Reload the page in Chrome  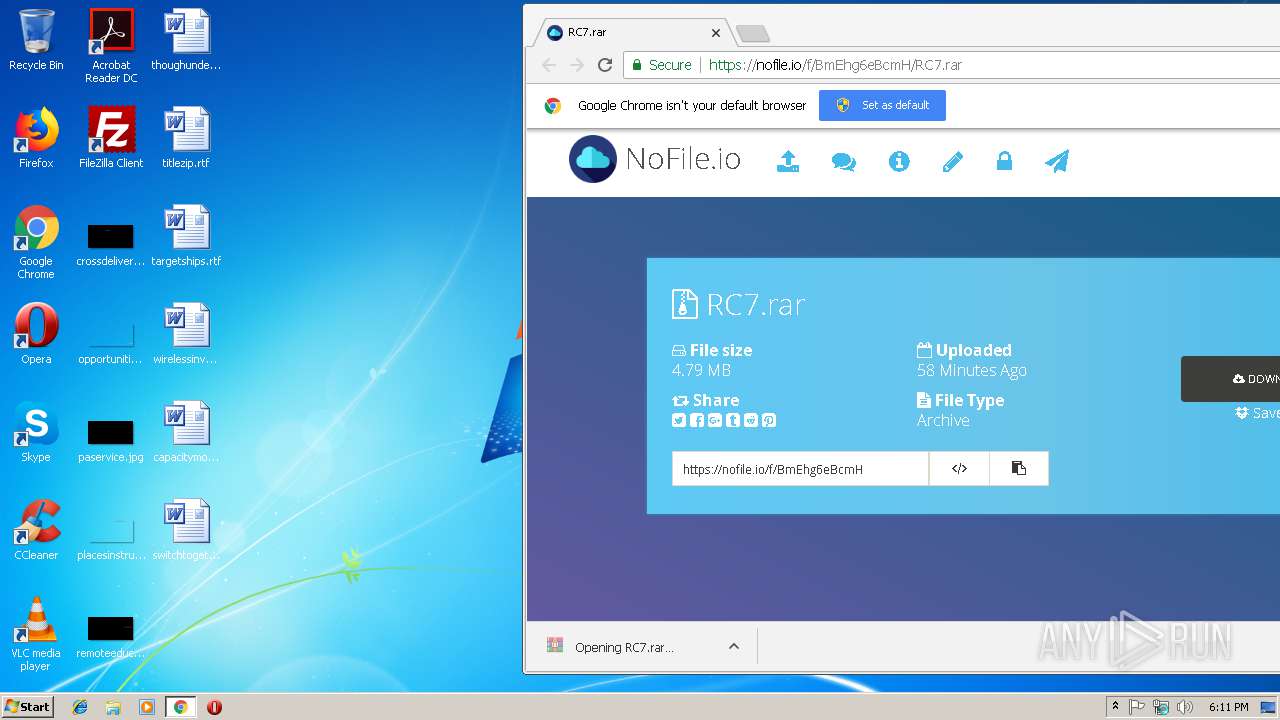click(x=605, y=65)
